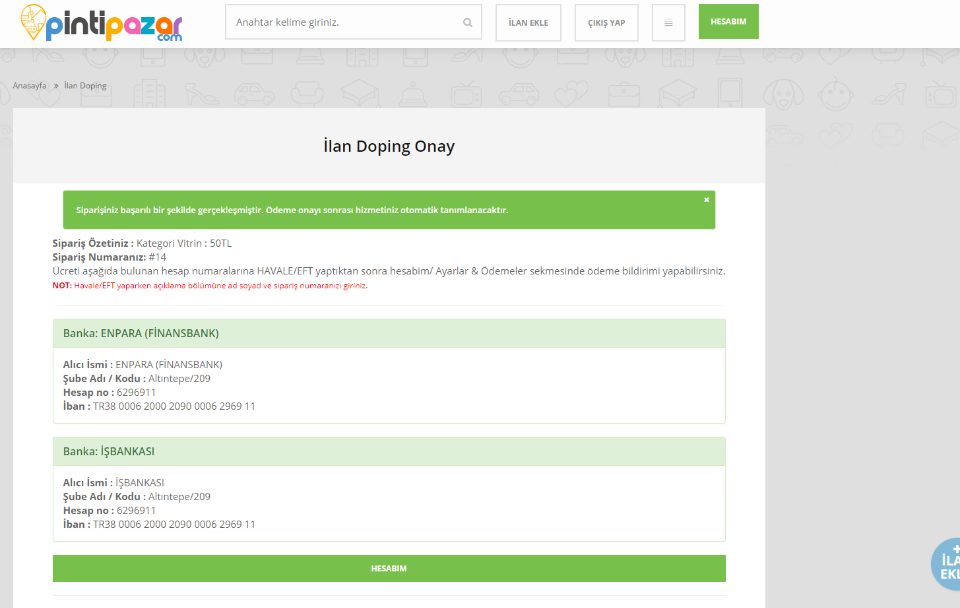960x608 pixels.
Task: Click the İŞBANKASI IBAN number
Action: tap(174, 524)
